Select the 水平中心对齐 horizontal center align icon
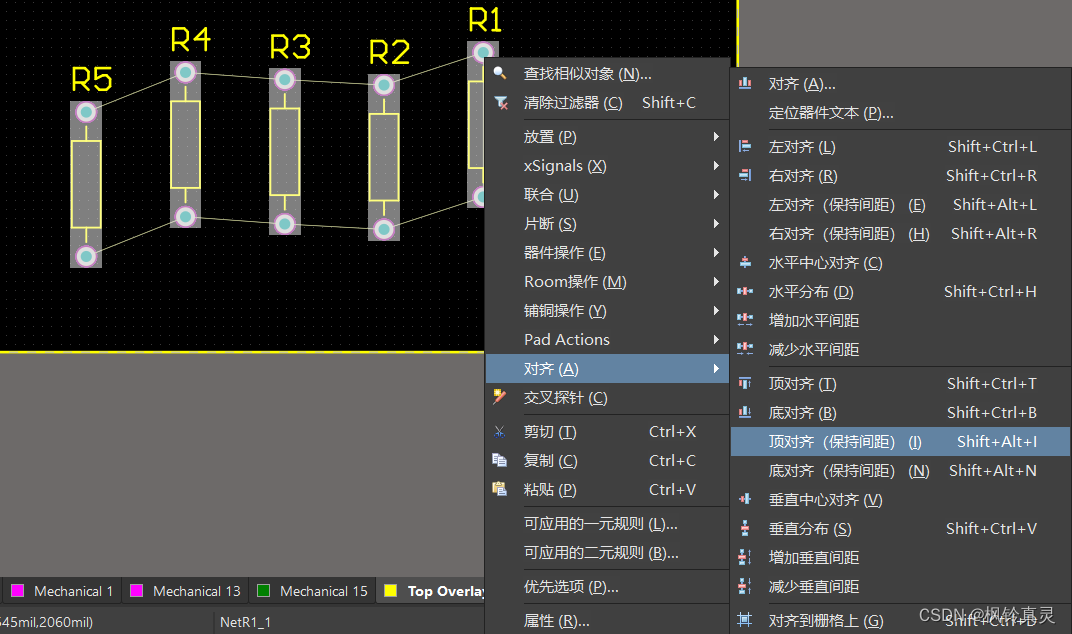The width and height of the screenshot is (1072, 634). click(744, 262)
